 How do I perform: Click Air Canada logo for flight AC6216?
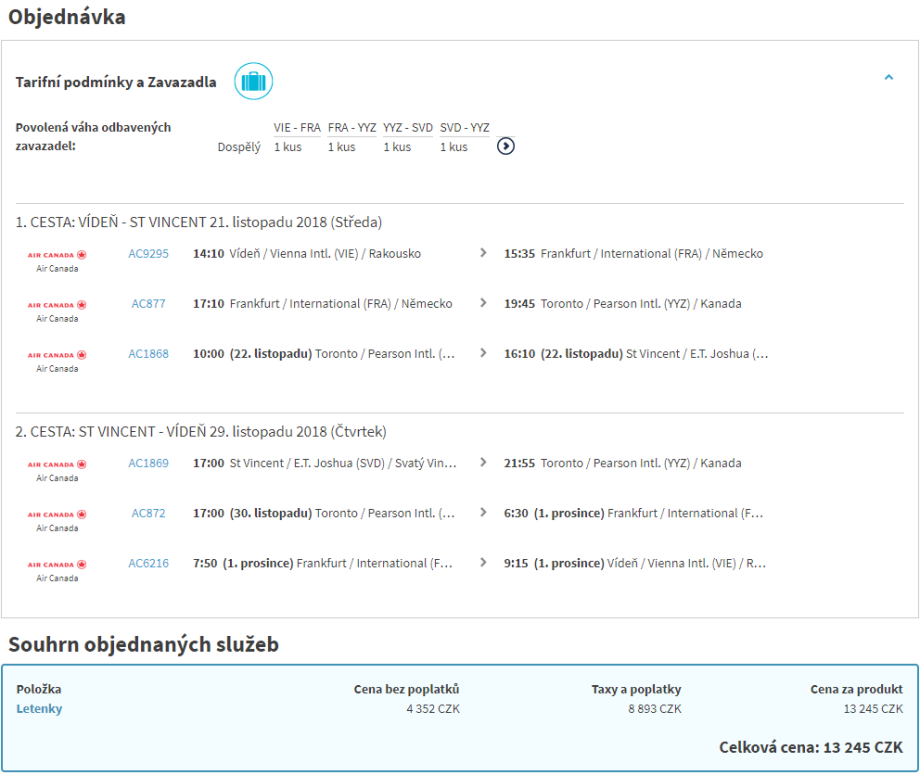[57, 565]
